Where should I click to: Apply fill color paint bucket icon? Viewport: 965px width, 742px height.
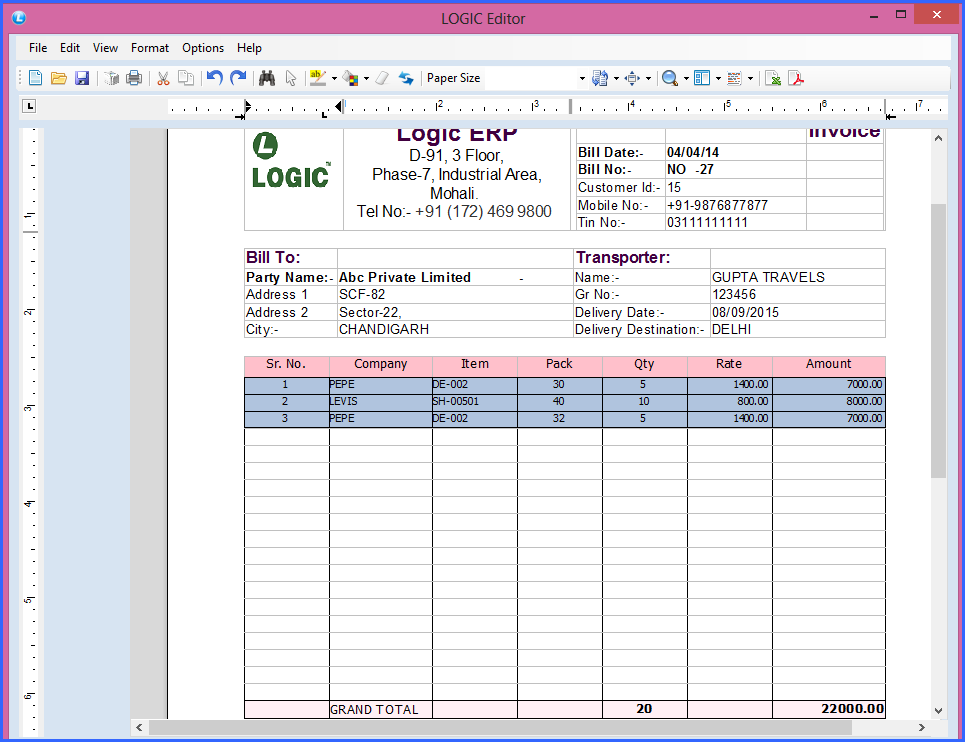350,78
